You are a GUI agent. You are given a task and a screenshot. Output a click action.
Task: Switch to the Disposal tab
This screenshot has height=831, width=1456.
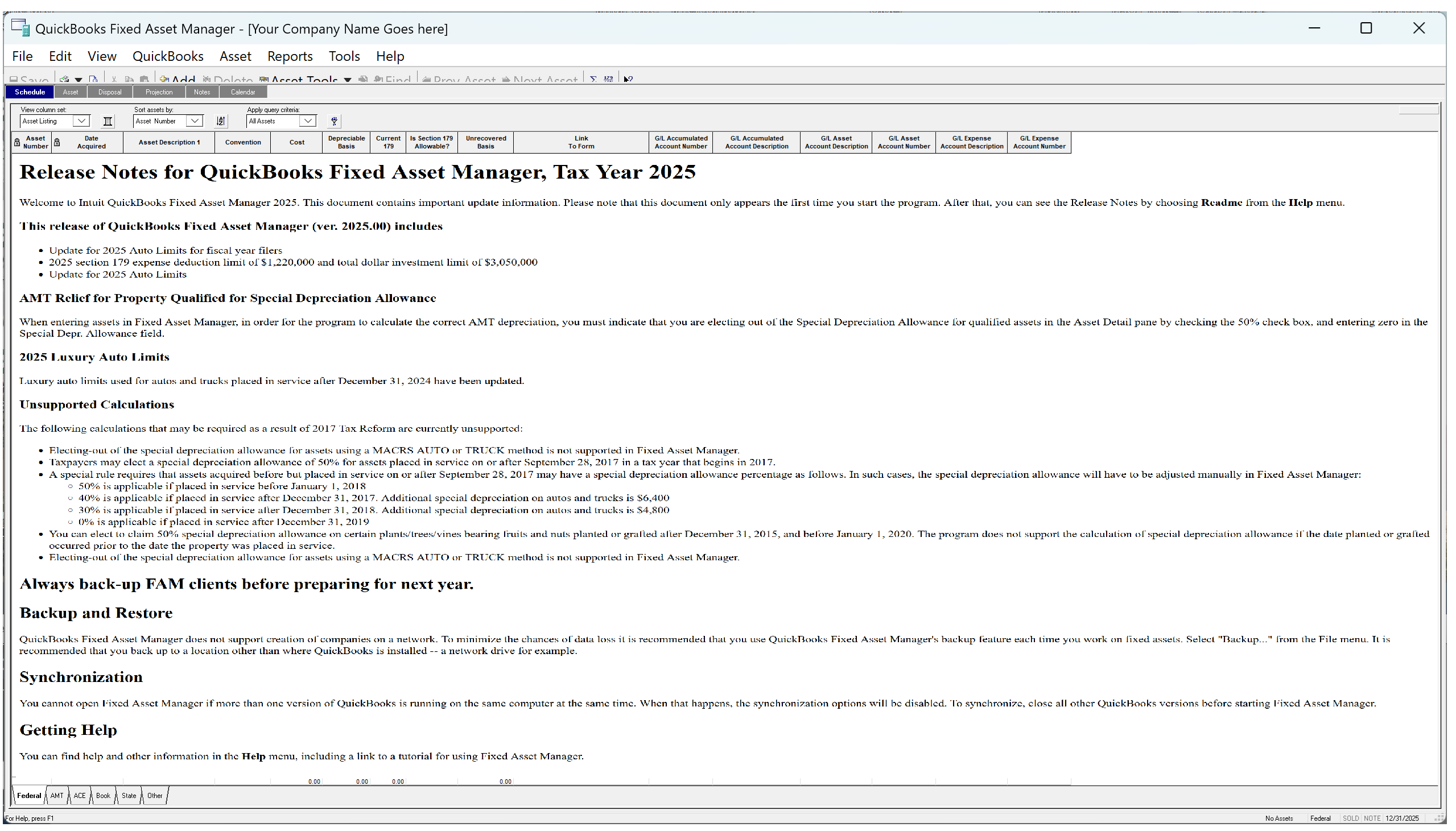click(x=110, y=92)
